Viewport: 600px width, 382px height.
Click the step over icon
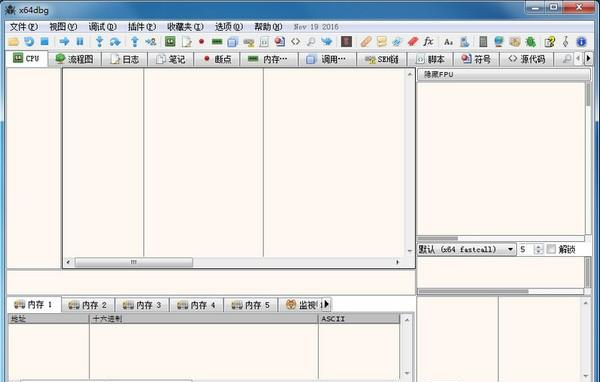point(115,41)
